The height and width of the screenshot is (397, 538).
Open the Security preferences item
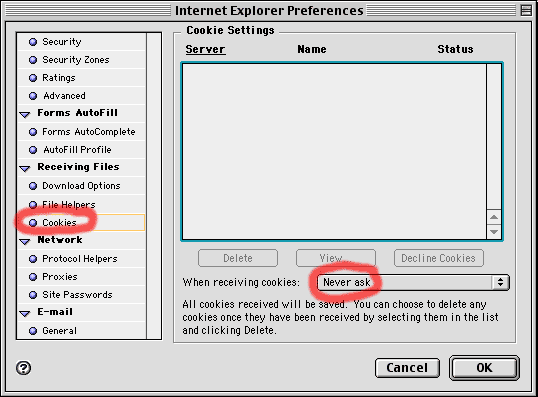point(82,42)
